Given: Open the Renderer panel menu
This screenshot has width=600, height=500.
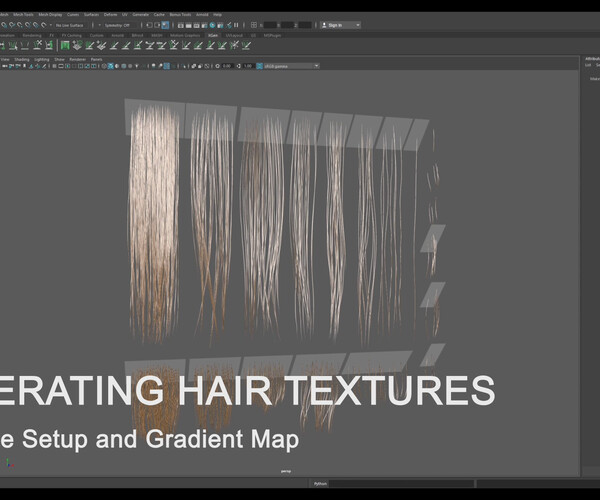Looking at the screenshot, I should [x=78, y=59].
